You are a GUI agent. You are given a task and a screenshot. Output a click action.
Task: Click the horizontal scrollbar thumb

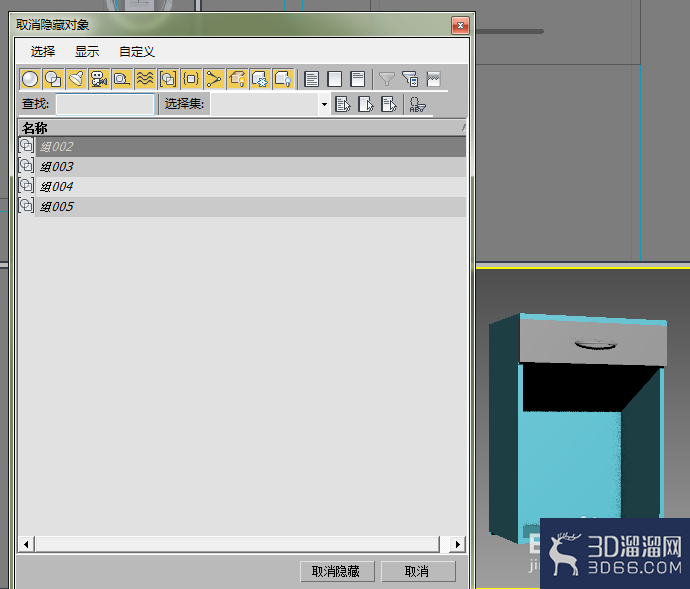(238, 545)
